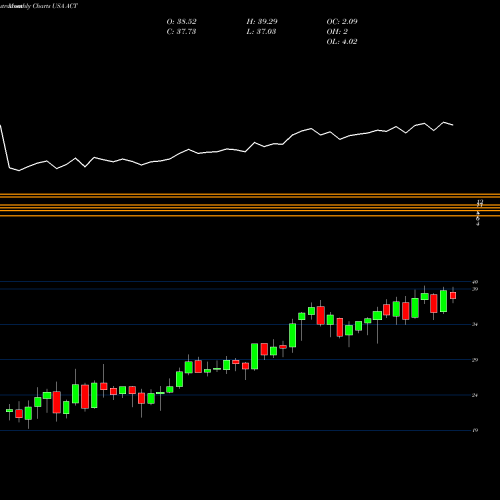Click the 24 price axis label
Viewport: 500px width, 500px height.
point(475,395)
